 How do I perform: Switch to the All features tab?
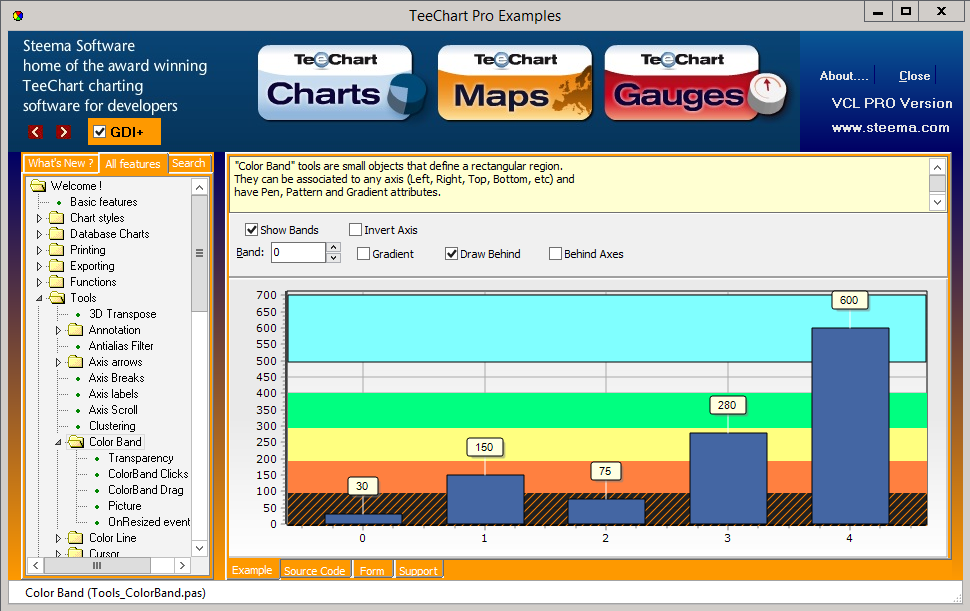[133, 163]
